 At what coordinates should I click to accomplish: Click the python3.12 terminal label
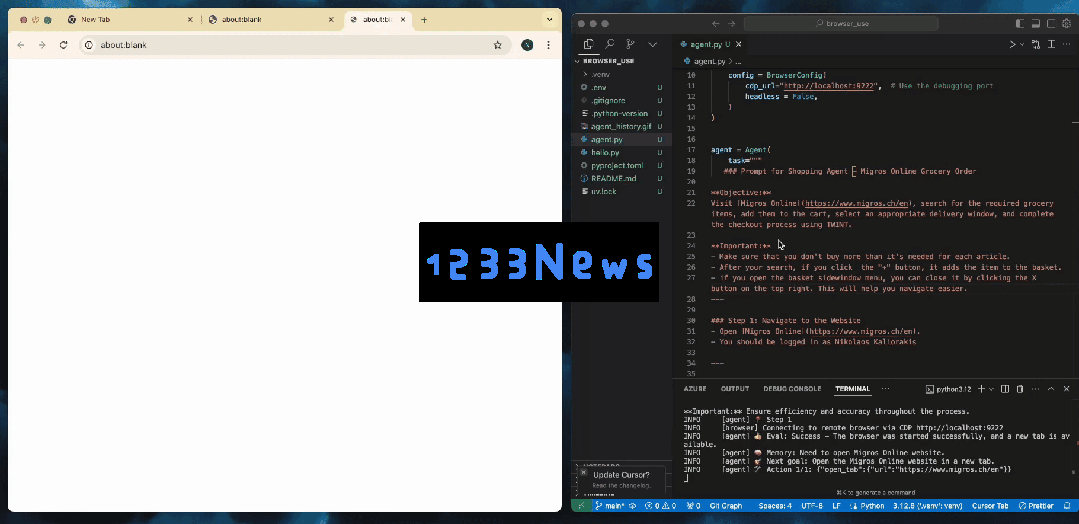pyautogui.click(x=949, y=389)
